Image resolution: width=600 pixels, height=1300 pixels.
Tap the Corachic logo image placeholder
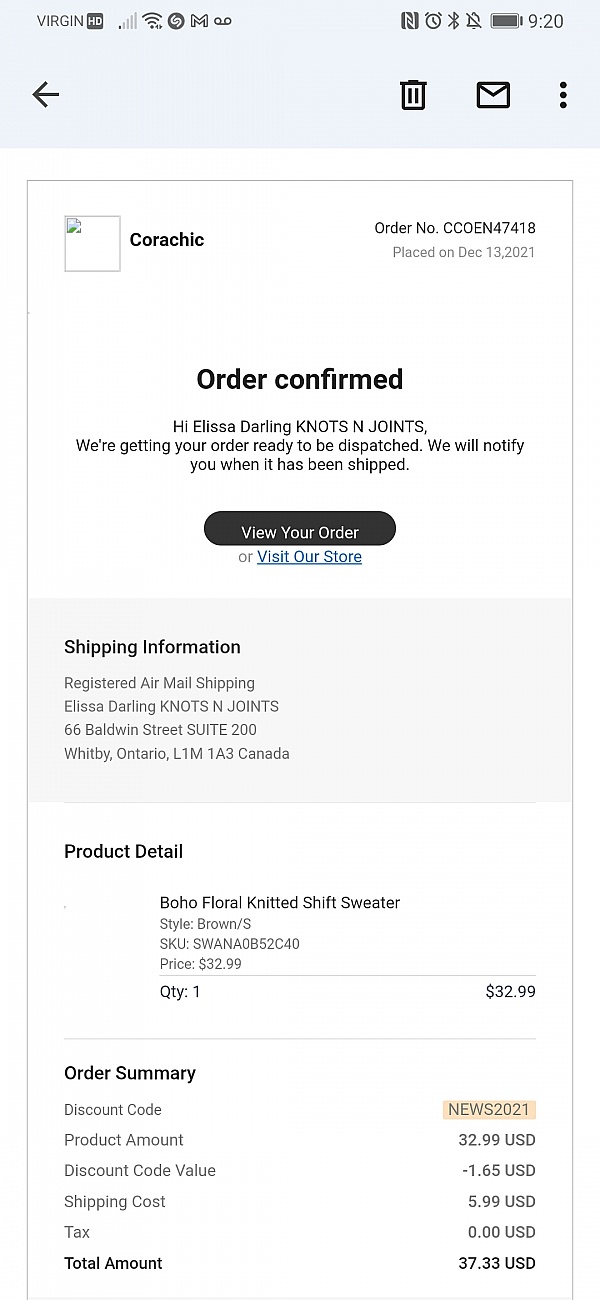92,243
